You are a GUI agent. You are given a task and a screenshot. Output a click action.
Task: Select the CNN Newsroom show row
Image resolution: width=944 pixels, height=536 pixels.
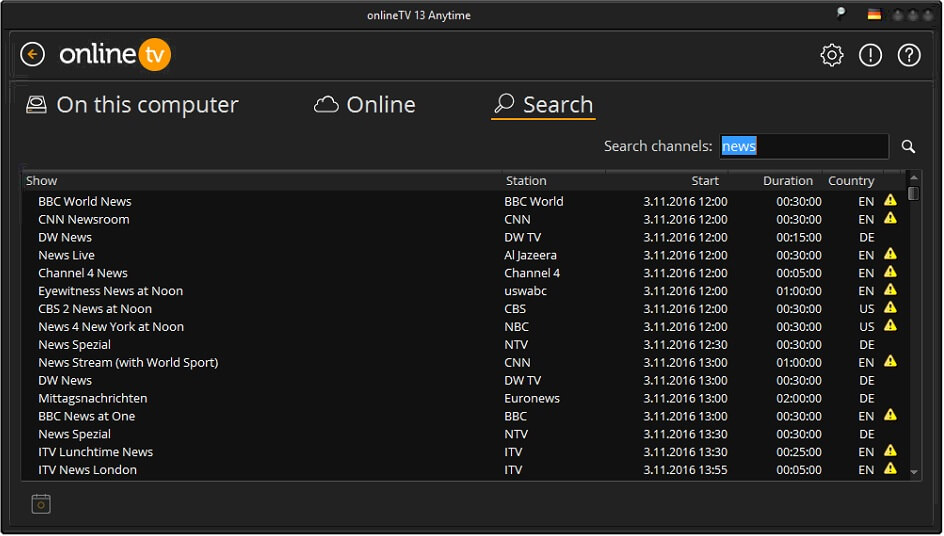tap(464, 219)
